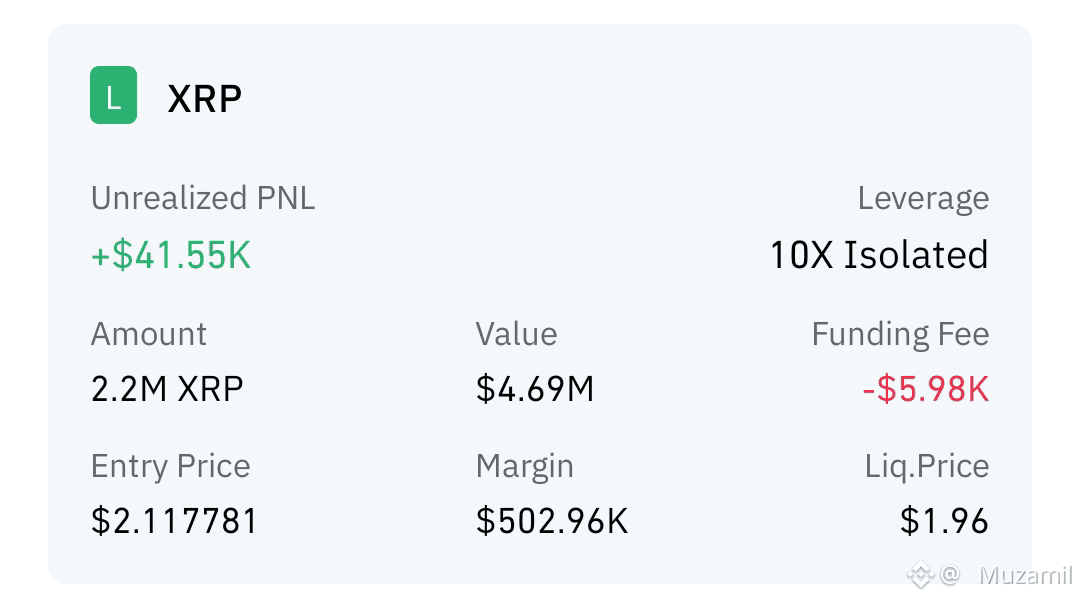Click the -$5.98K funding fee amount
Screen dimensions: 1080x600
926,389
